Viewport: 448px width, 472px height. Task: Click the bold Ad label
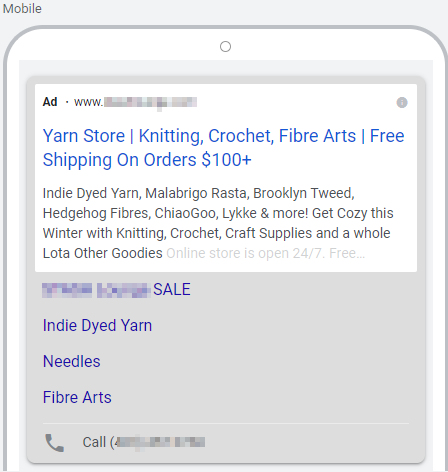coord(50,102)
